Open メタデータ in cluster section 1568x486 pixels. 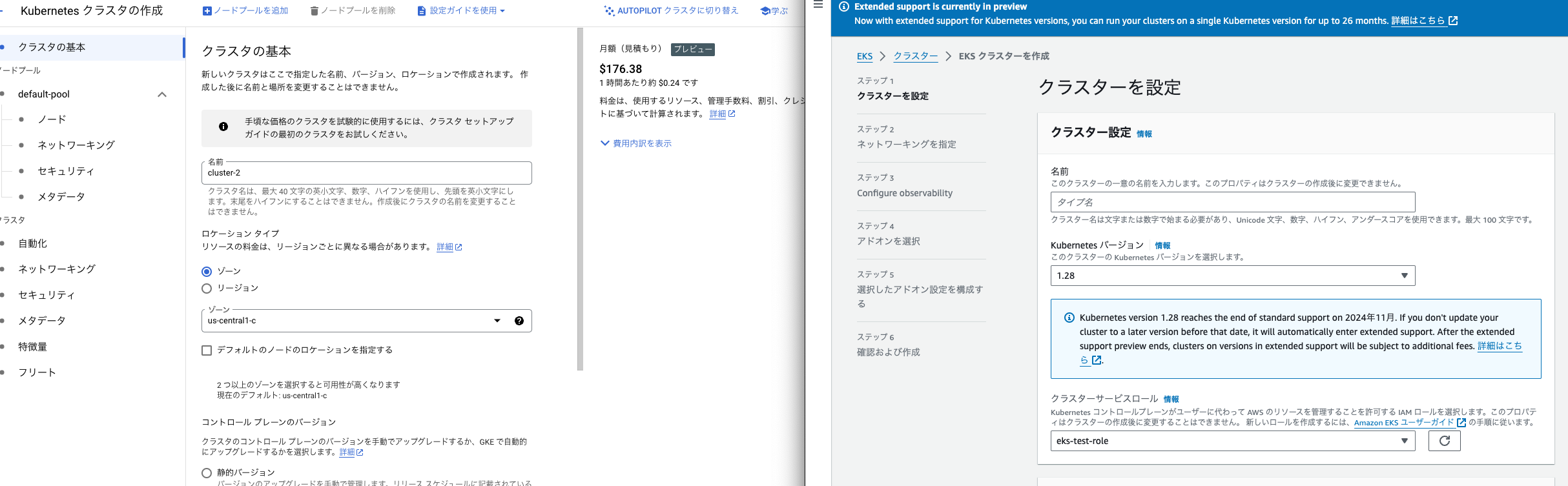click(x=42, y=321)
